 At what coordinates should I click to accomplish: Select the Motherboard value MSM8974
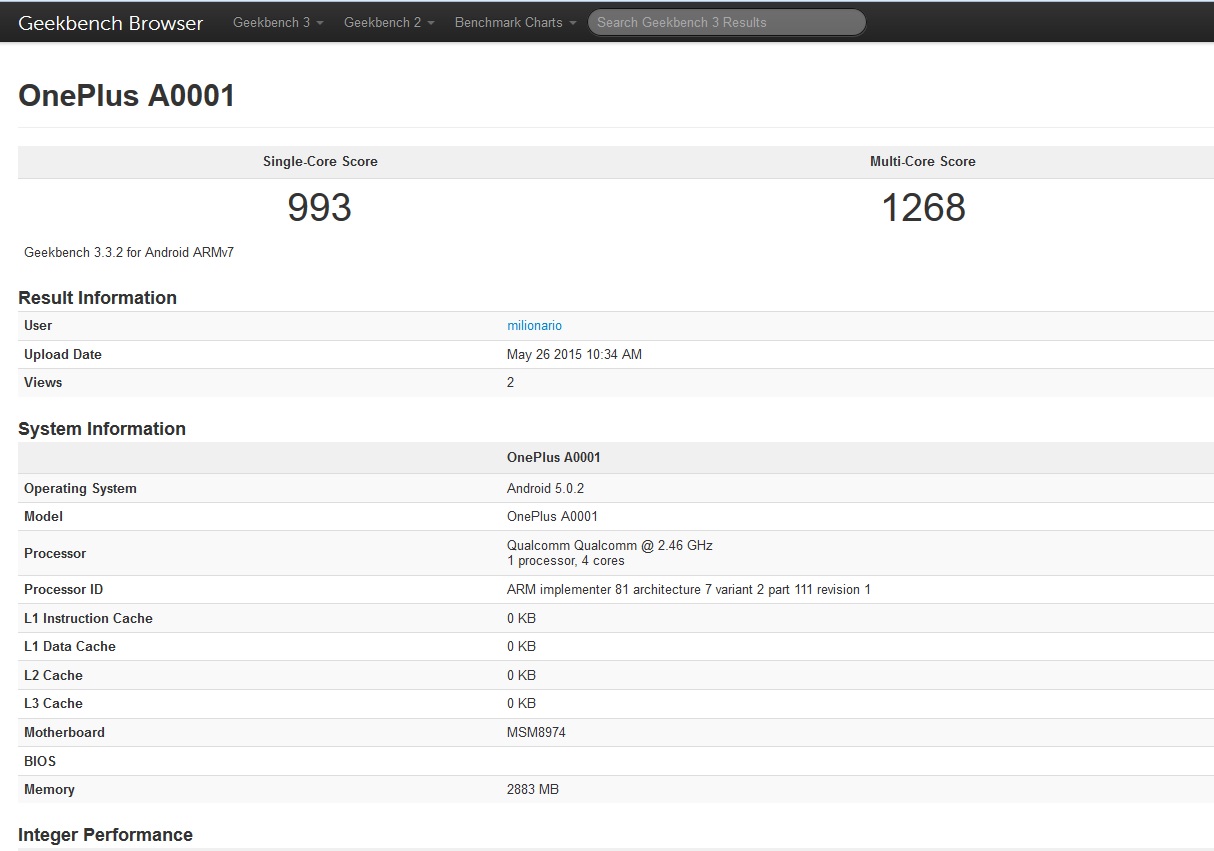tap(536, 733)
